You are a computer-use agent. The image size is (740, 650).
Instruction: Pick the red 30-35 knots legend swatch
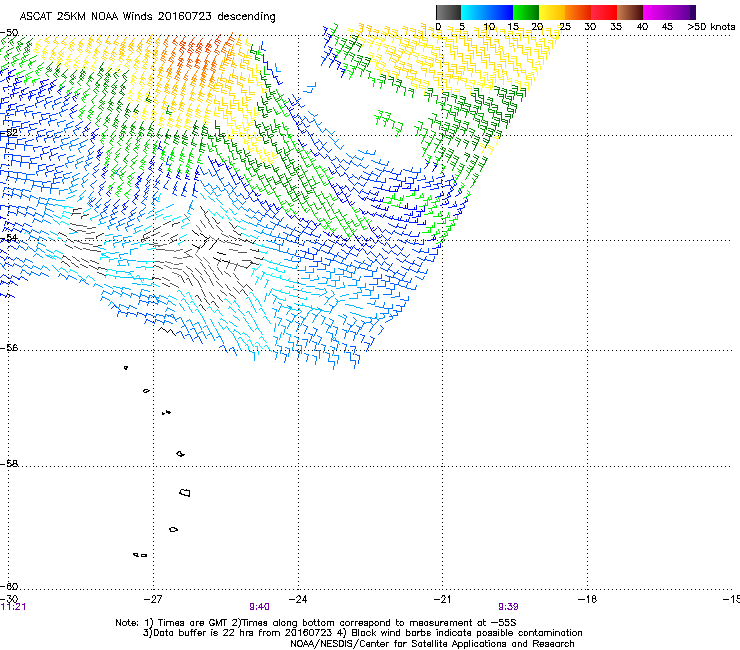[x=604, y=12]
